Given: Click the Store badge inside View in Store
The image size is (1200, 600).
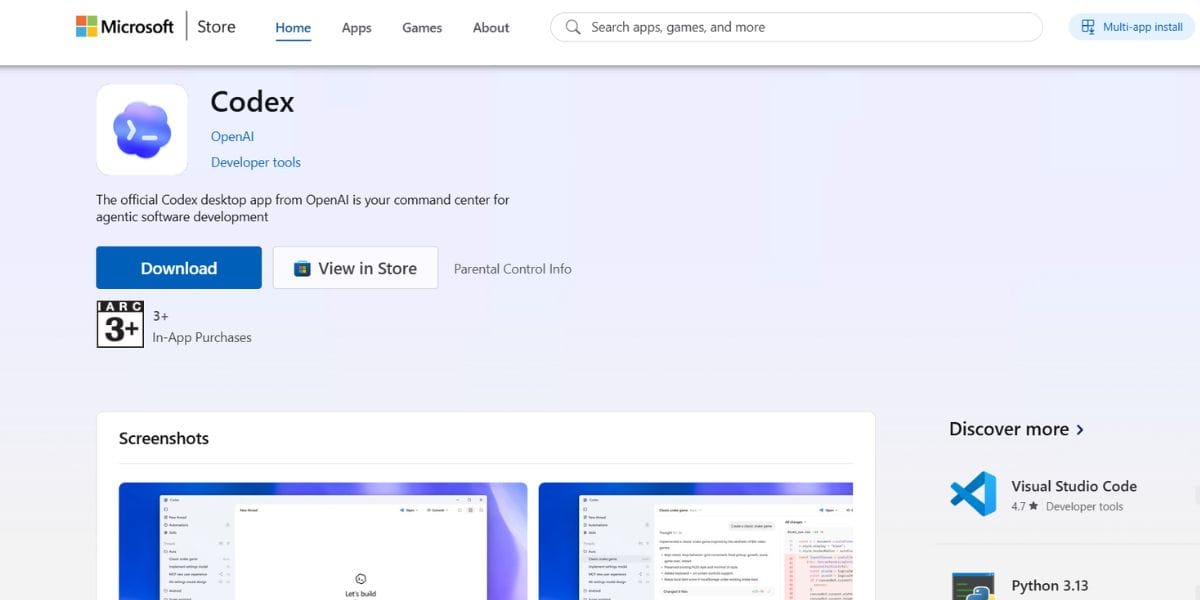Looking at the screenshot, I should (301, 268).
